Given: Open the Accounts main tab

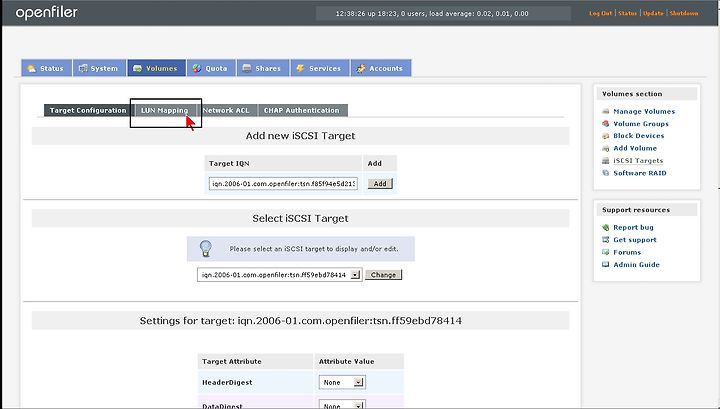Looking at the screenshot, I should [x=381, y=68].
